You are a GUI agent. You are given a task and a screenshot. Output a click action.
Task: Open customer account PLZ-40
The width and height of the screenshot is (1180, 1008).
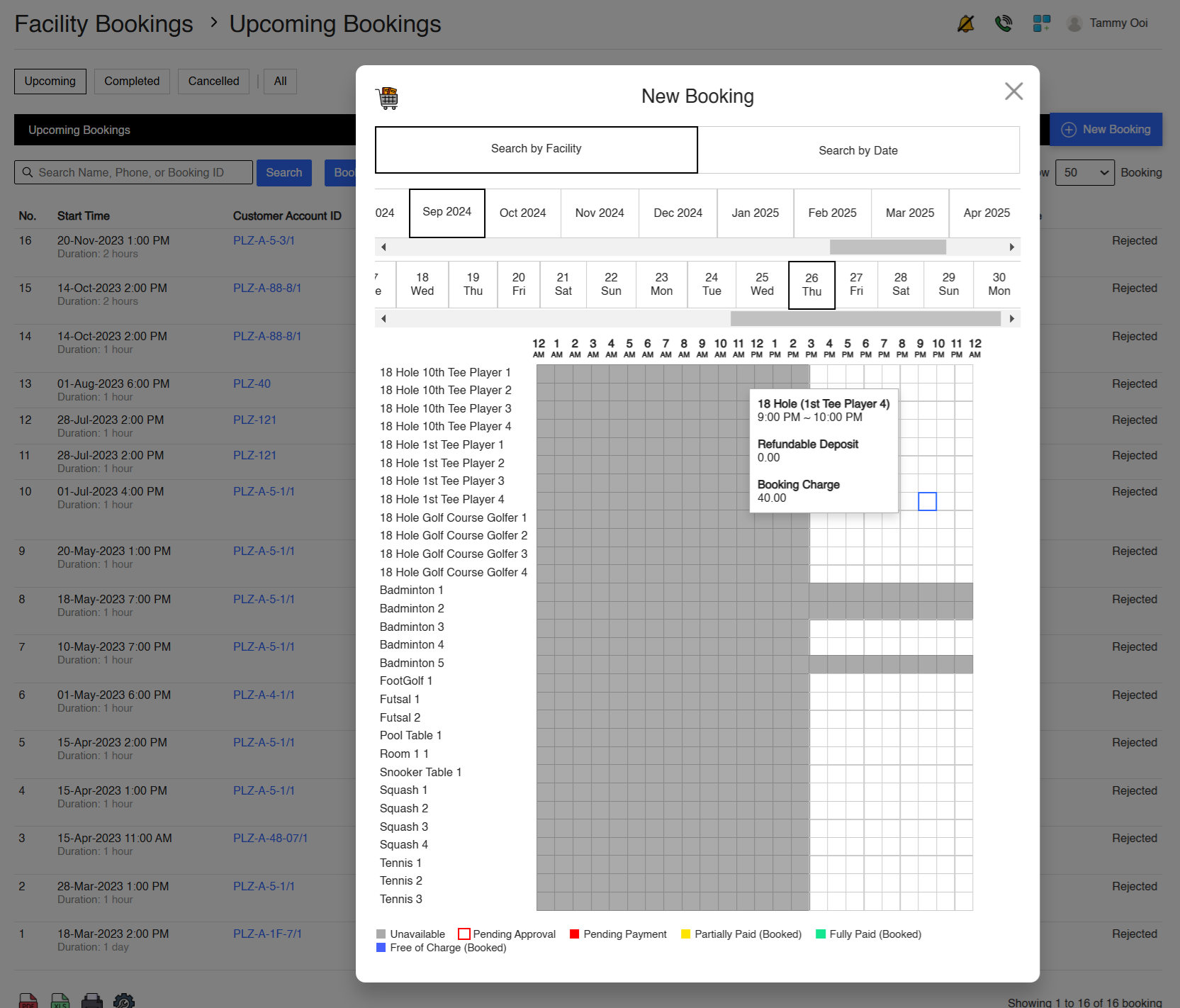point(251,383)
